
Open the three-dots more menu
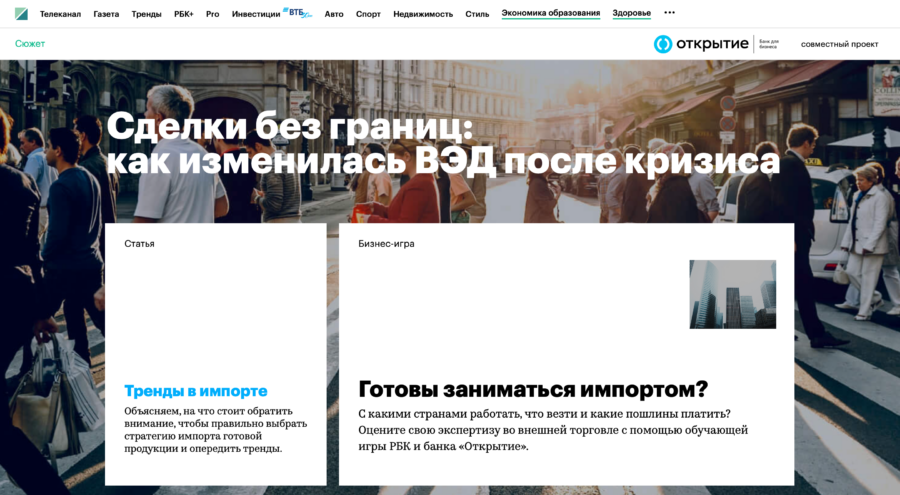(x=669, y=13)
